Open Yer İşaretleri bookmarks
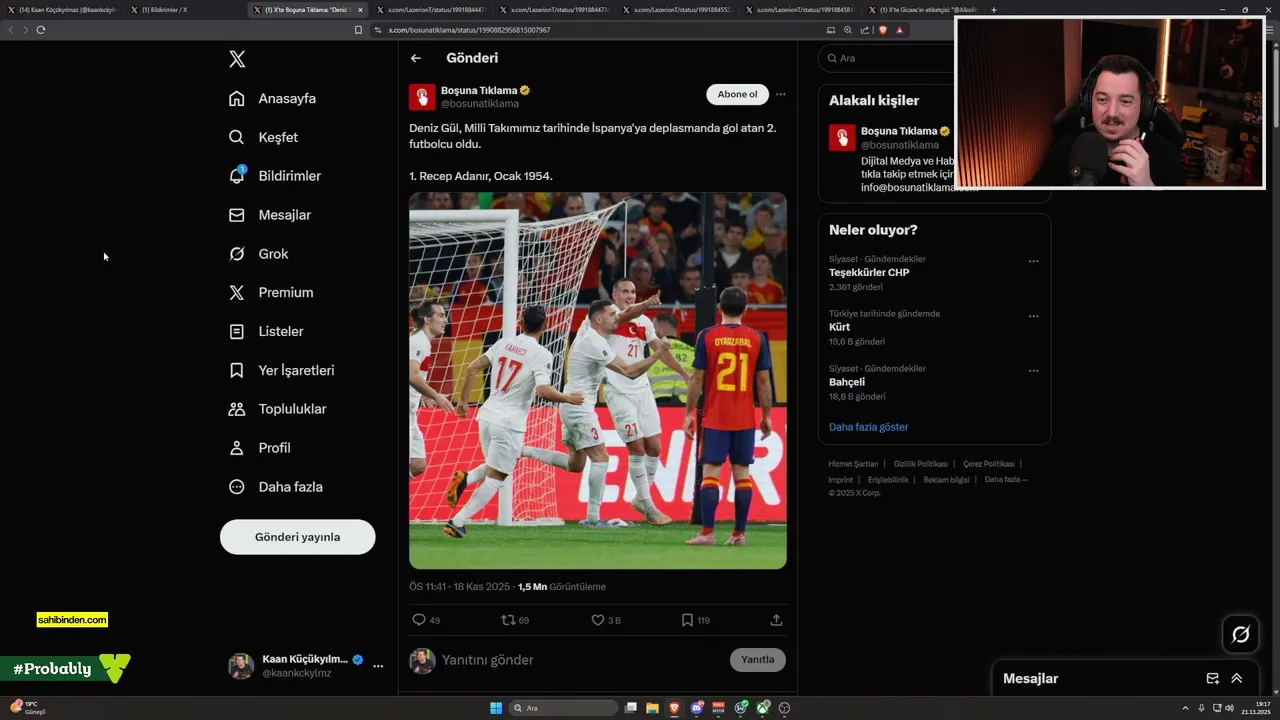This screenshot has height=720, width=1280. tap(281, 370)
